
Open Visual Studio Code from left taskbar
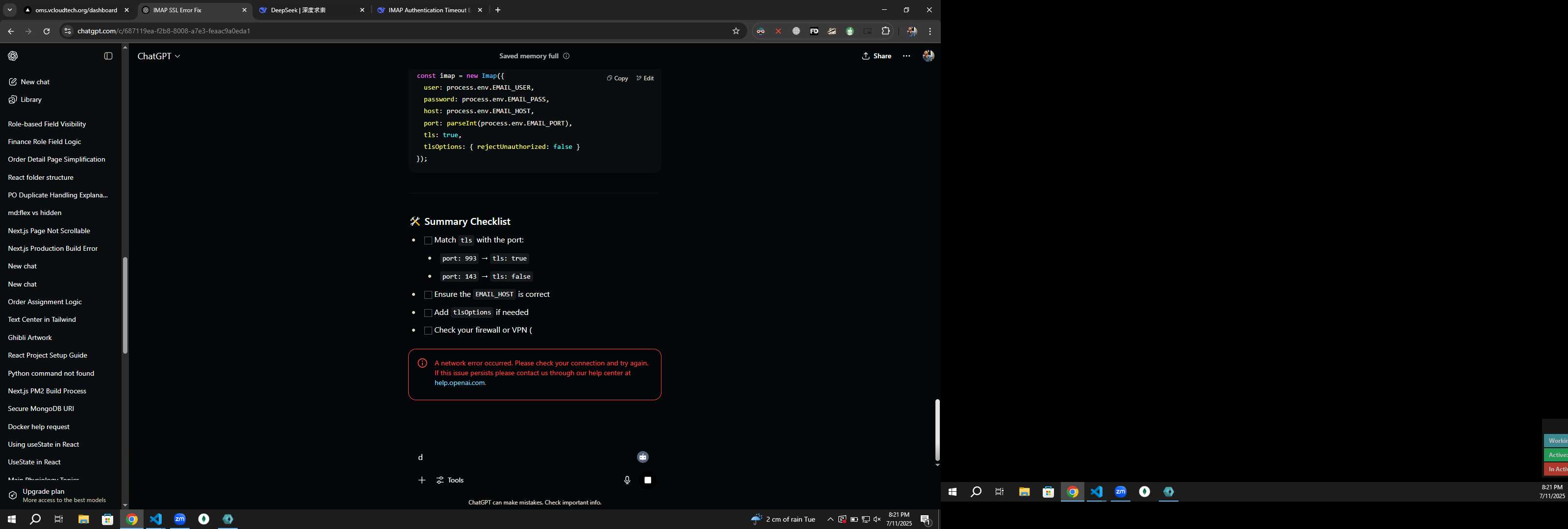click(156, 519)
